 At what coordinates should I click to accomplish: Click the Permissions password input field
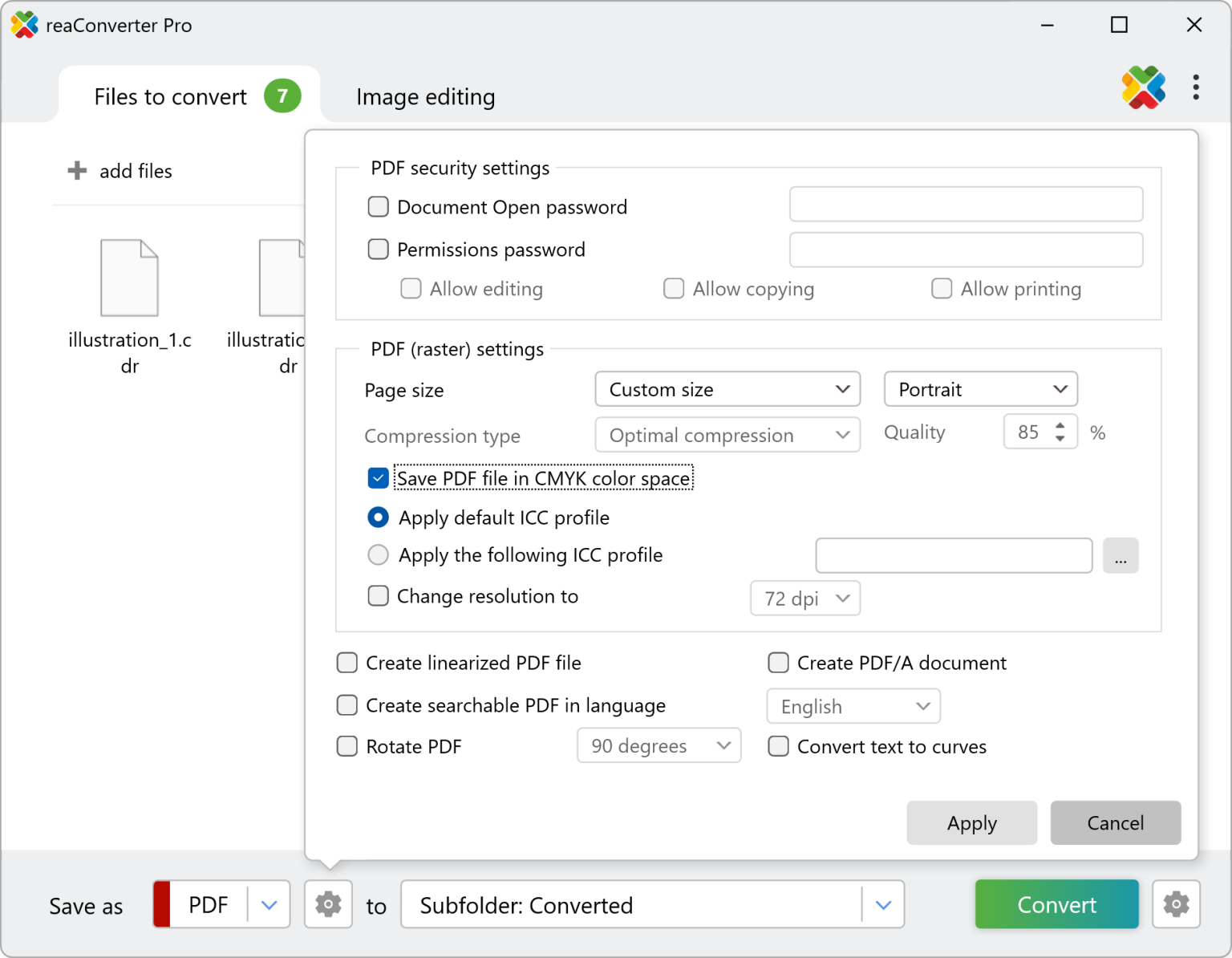[965, 250]
